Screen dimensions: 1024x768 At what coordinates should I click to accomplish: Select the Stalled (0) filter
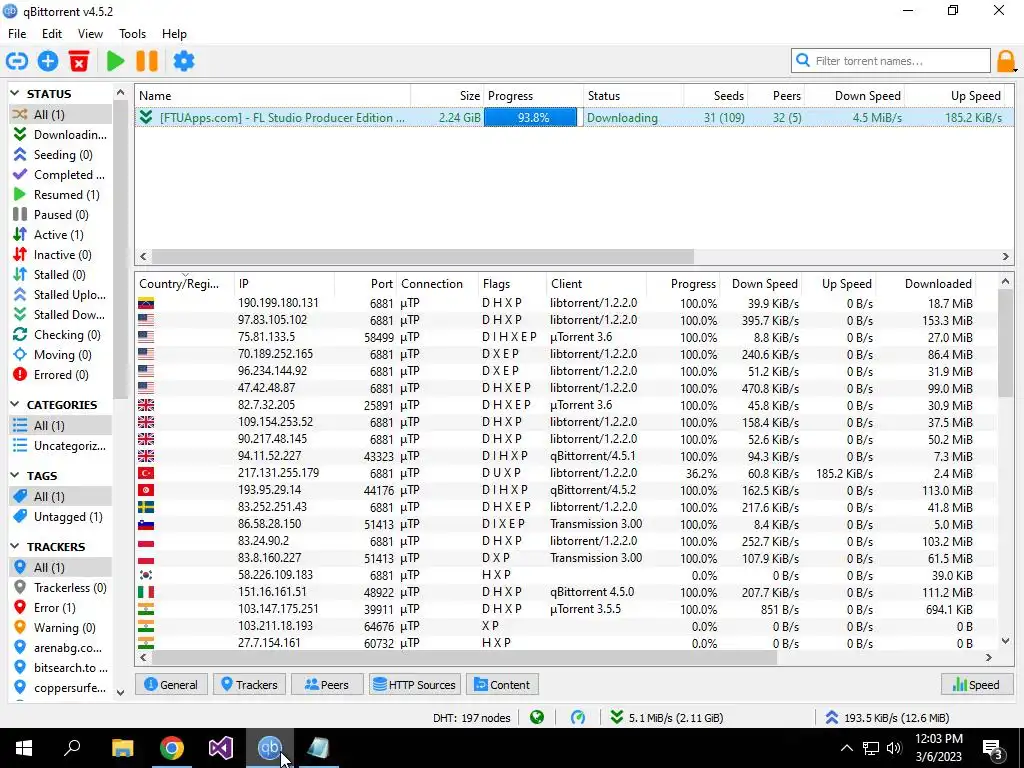coord(60,275)
